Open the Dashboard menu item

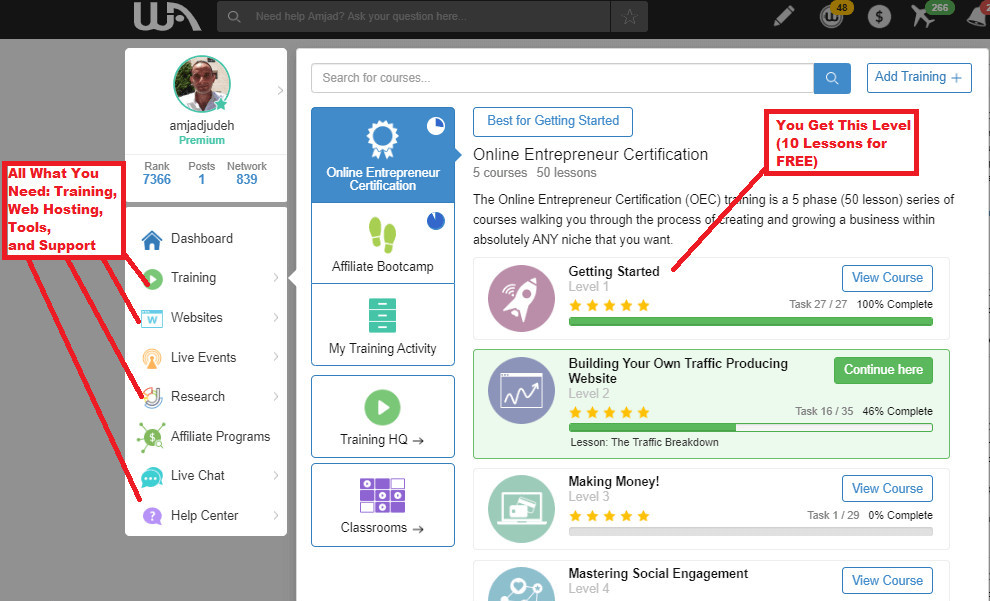[x=202, y=239]
